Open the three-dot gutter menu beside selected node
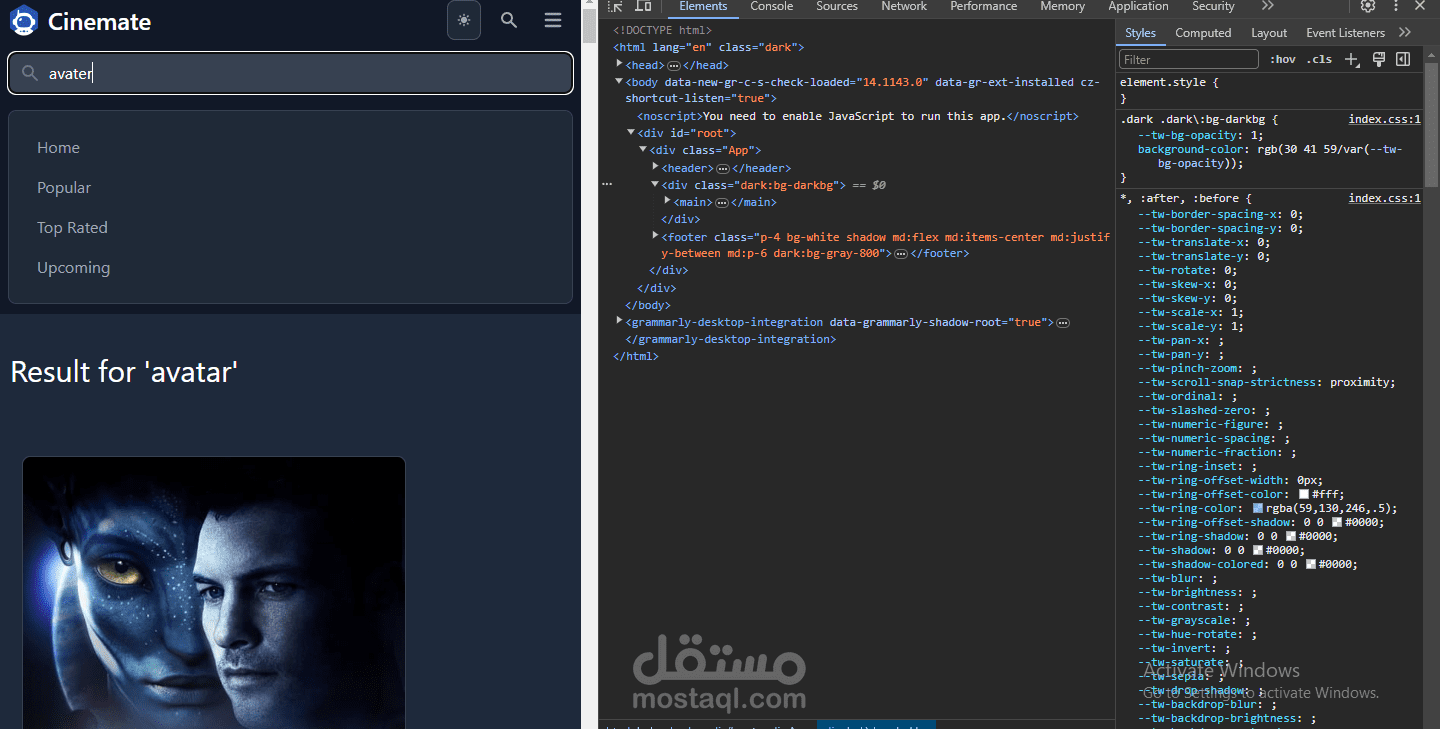Viewport: 1440px width, 729px height. 606,185
